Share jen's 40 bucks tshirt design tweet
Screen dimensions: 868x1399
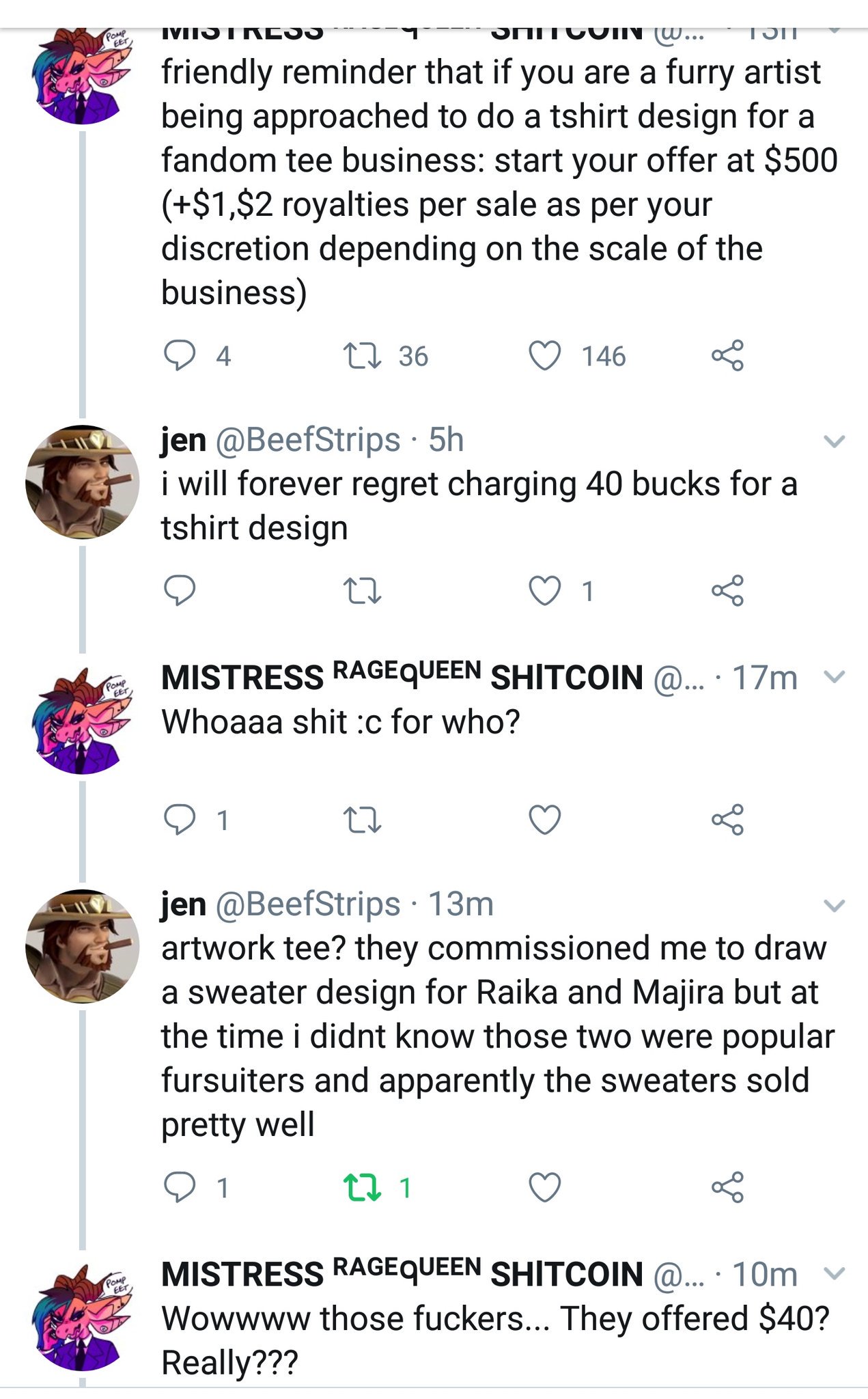[x=727, y=590]
